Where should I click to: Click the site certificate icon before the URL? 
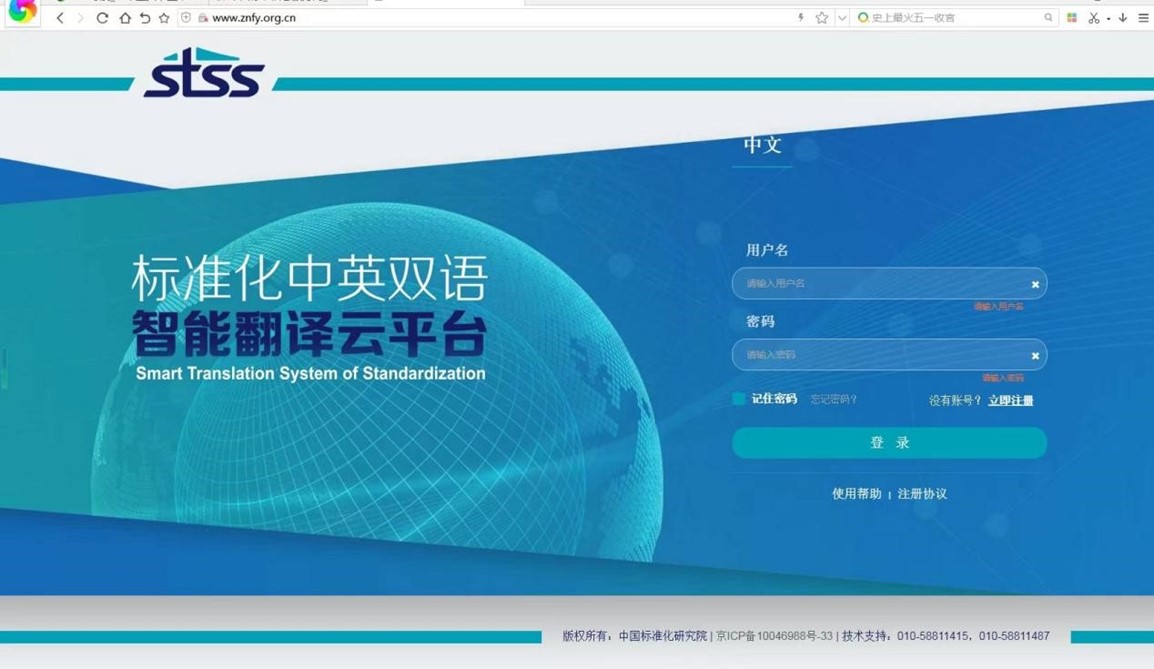[203, 18]
